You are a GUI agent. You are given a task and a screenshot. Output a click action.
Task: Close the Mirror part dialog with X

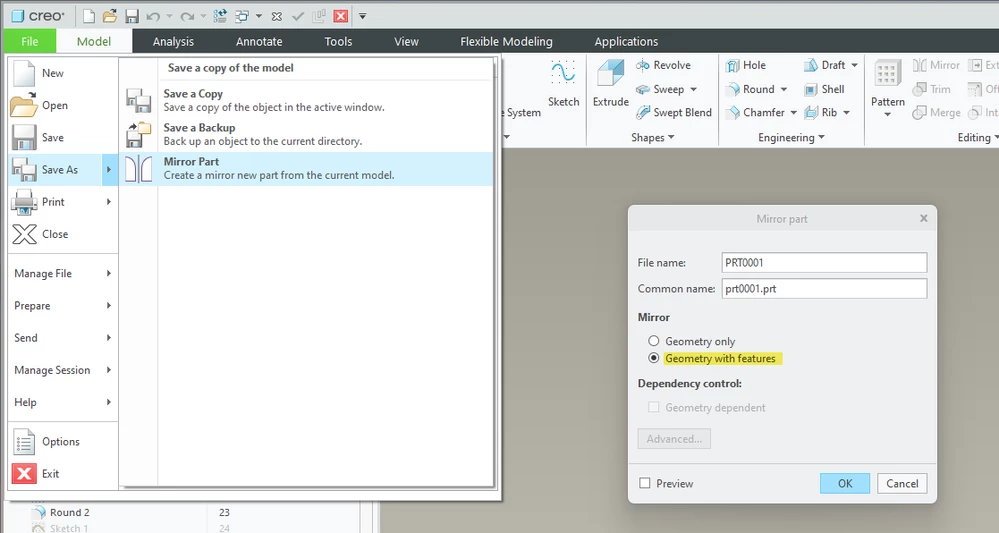click(924, 218)
